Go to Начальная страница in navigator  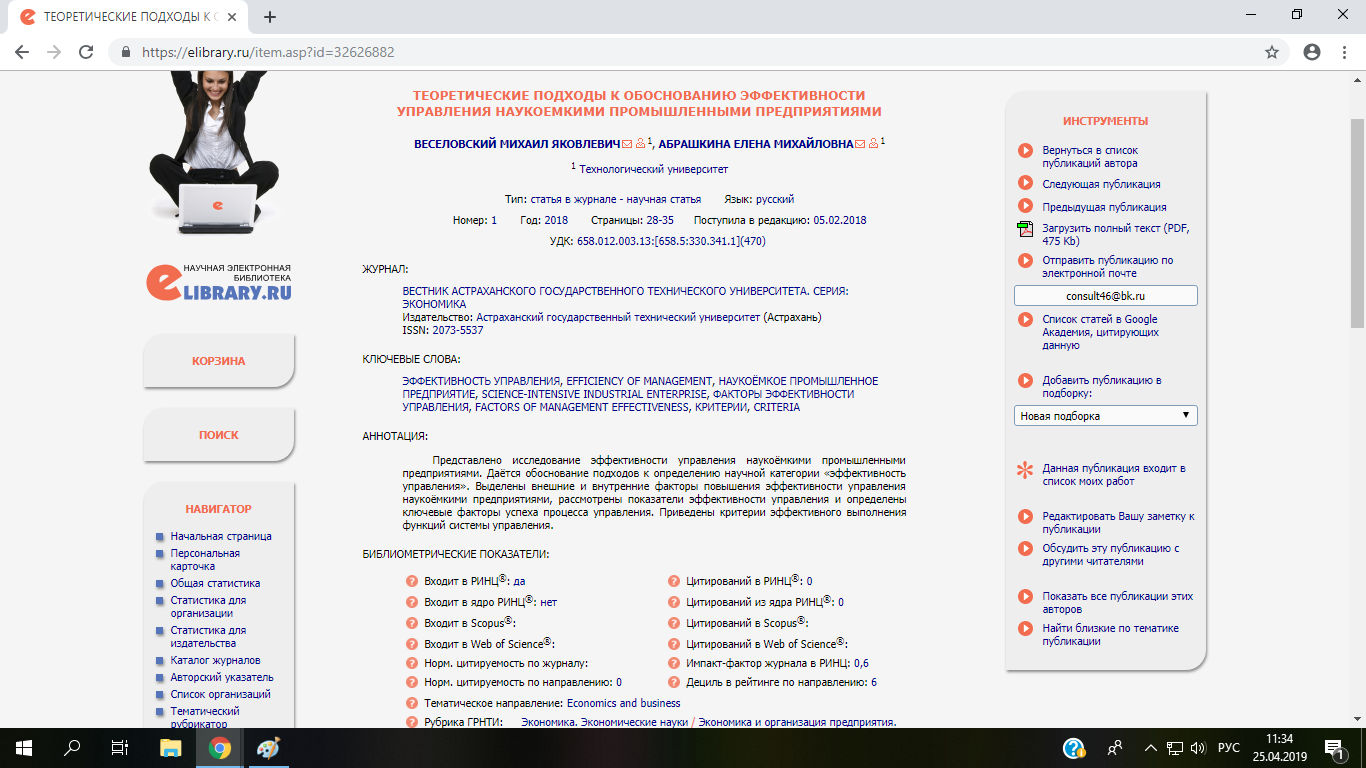click(x=221, y=536)
